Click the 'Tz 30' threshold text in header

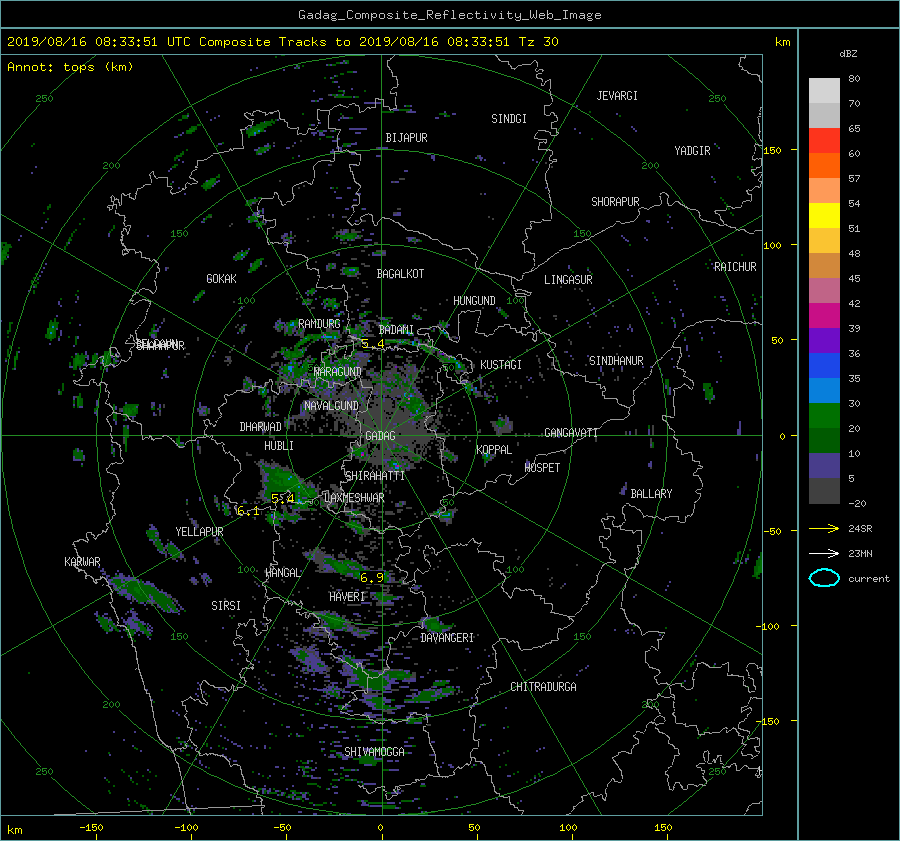pyautogui.click(x=538, y=41)
